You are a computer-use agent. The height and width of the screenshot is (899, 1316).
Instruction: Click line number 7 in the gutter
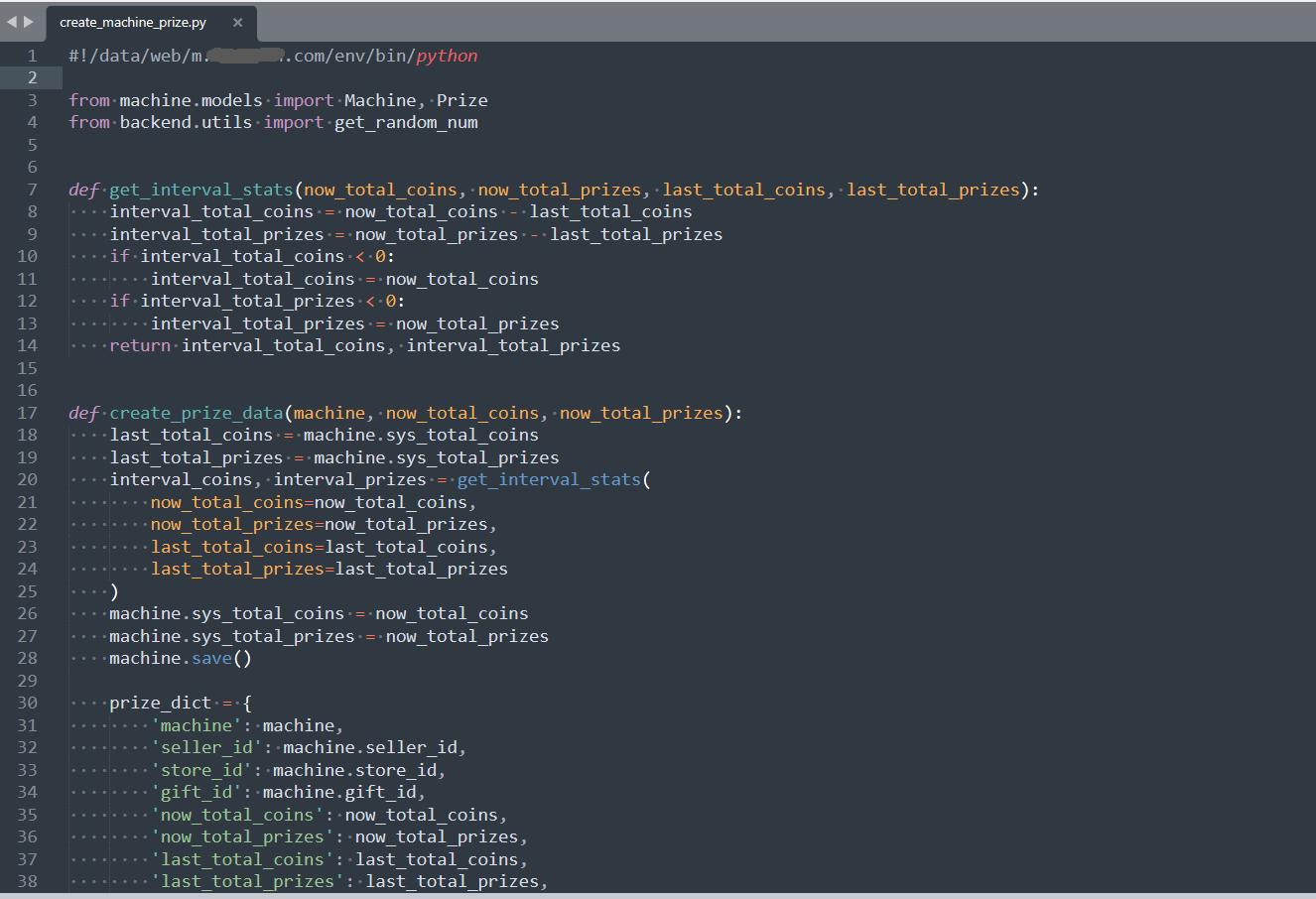coord(32,190)
